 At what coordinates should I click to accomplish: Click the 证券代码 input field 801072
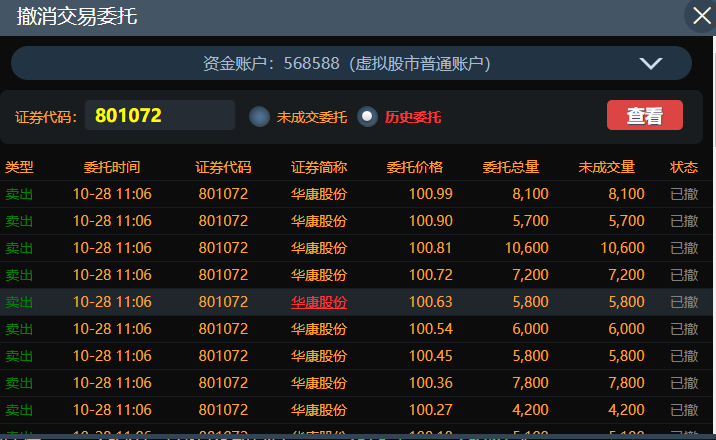coord(160,116)
